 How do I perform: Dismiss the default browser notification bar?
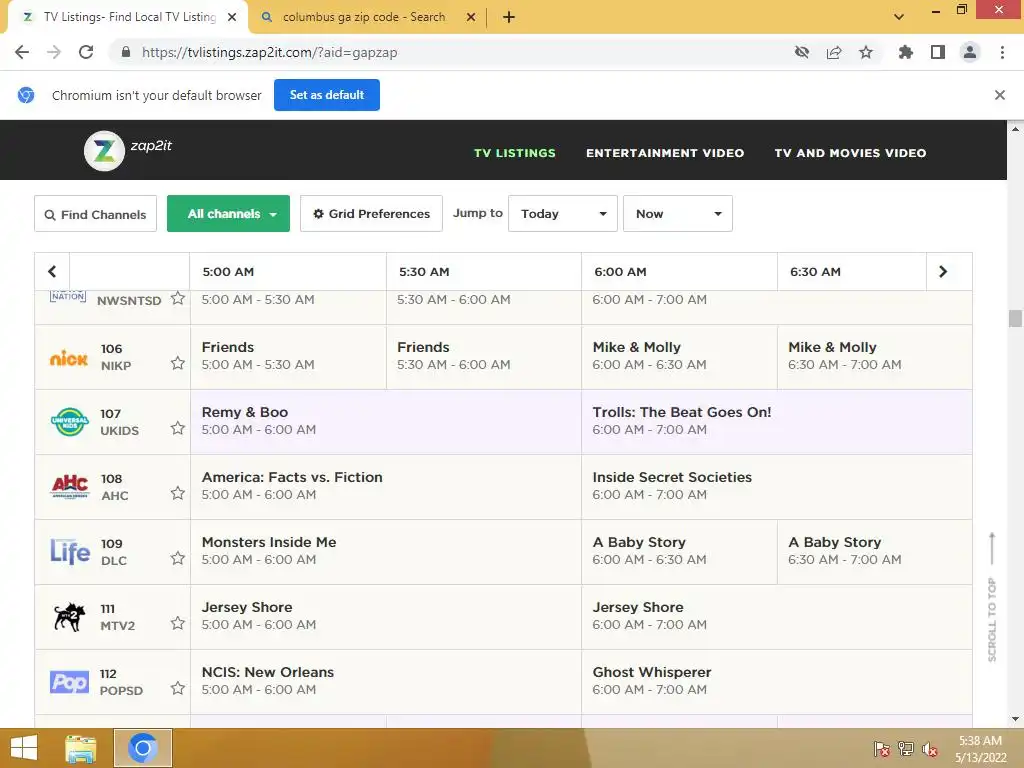coord(1000,95)
